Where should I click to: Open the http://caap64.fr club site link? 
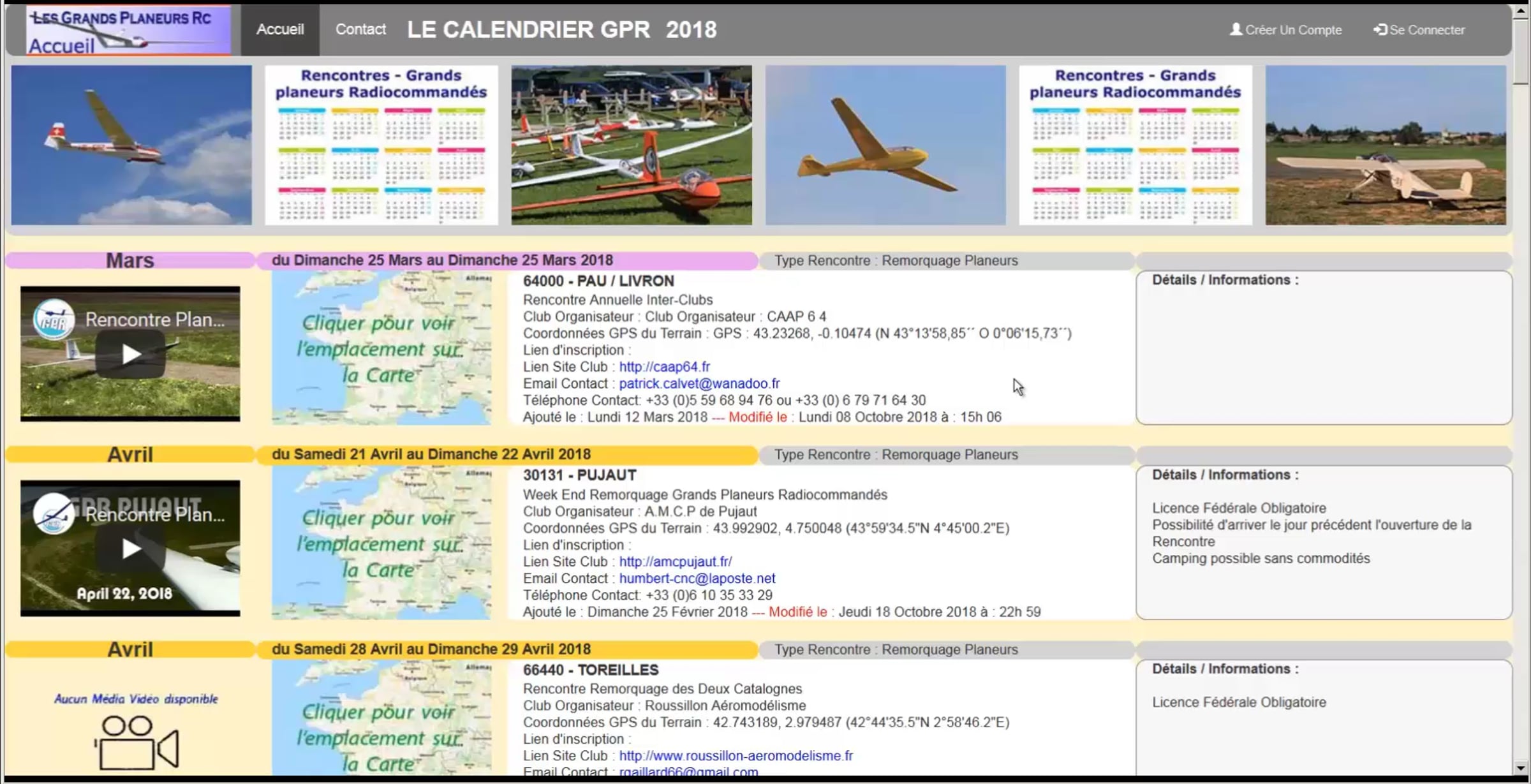(664, 367)
